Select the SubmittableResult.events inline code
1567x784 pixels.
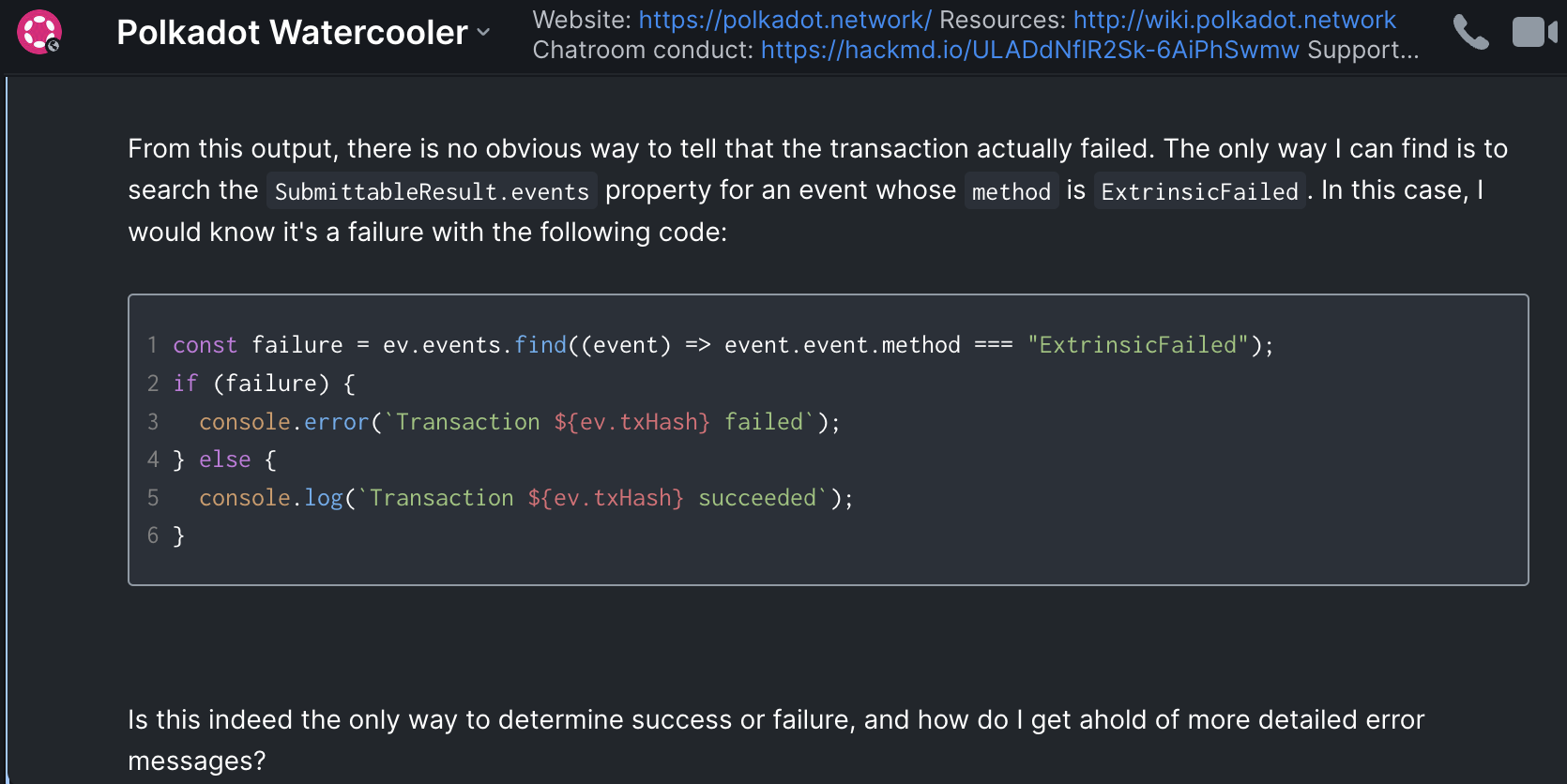[x=431, y=190]
